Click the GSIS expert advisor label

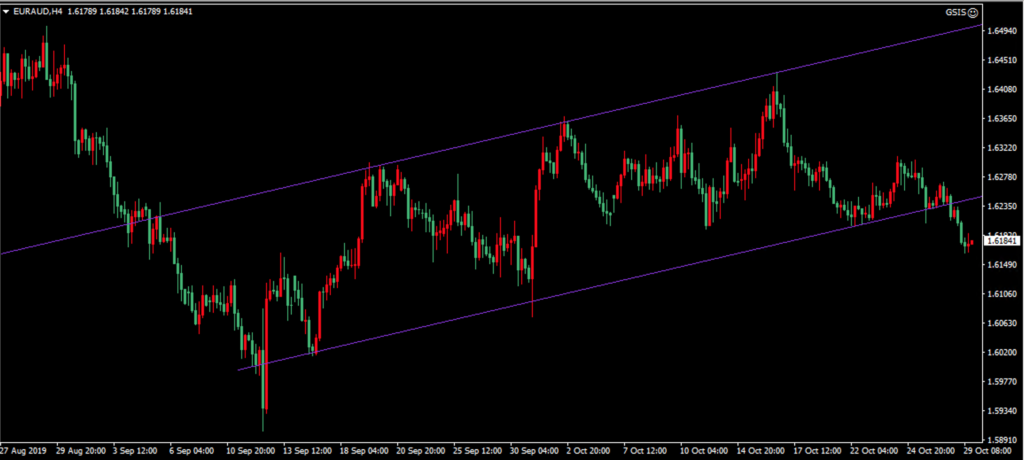(x=957, y=12)
